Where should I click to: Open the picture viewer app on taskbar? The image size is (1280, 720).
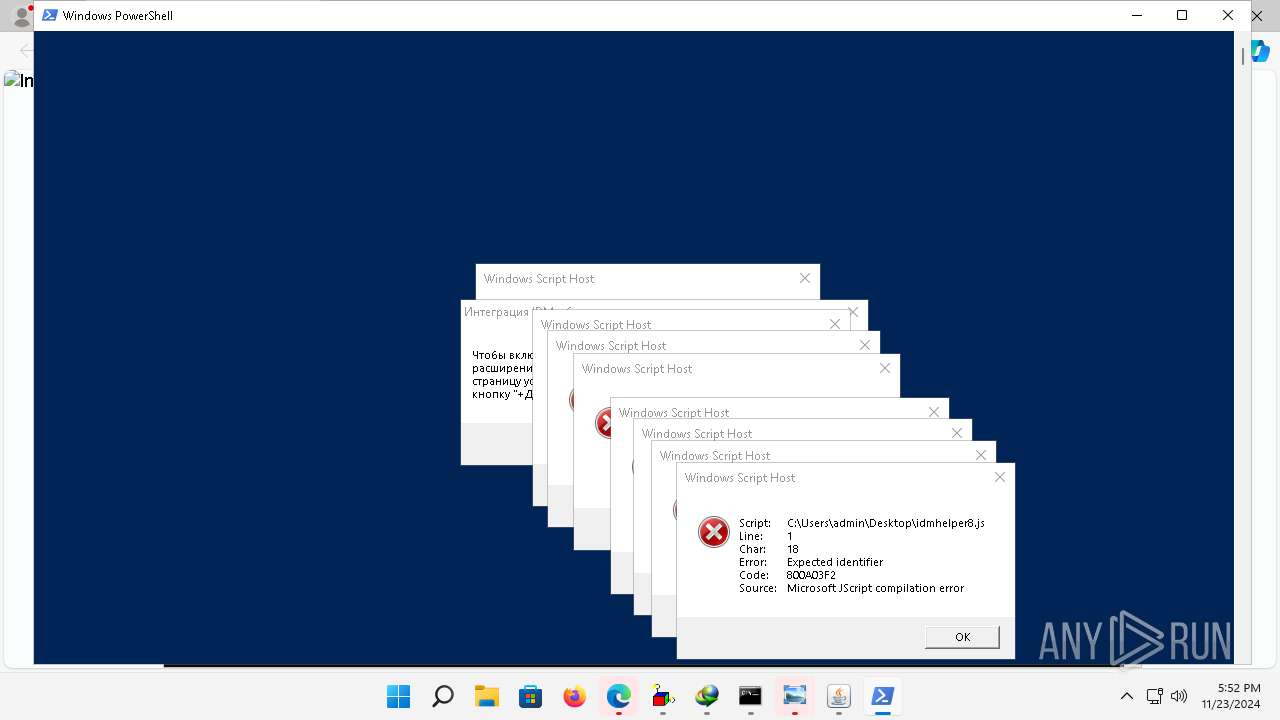(x=795, y=696)
